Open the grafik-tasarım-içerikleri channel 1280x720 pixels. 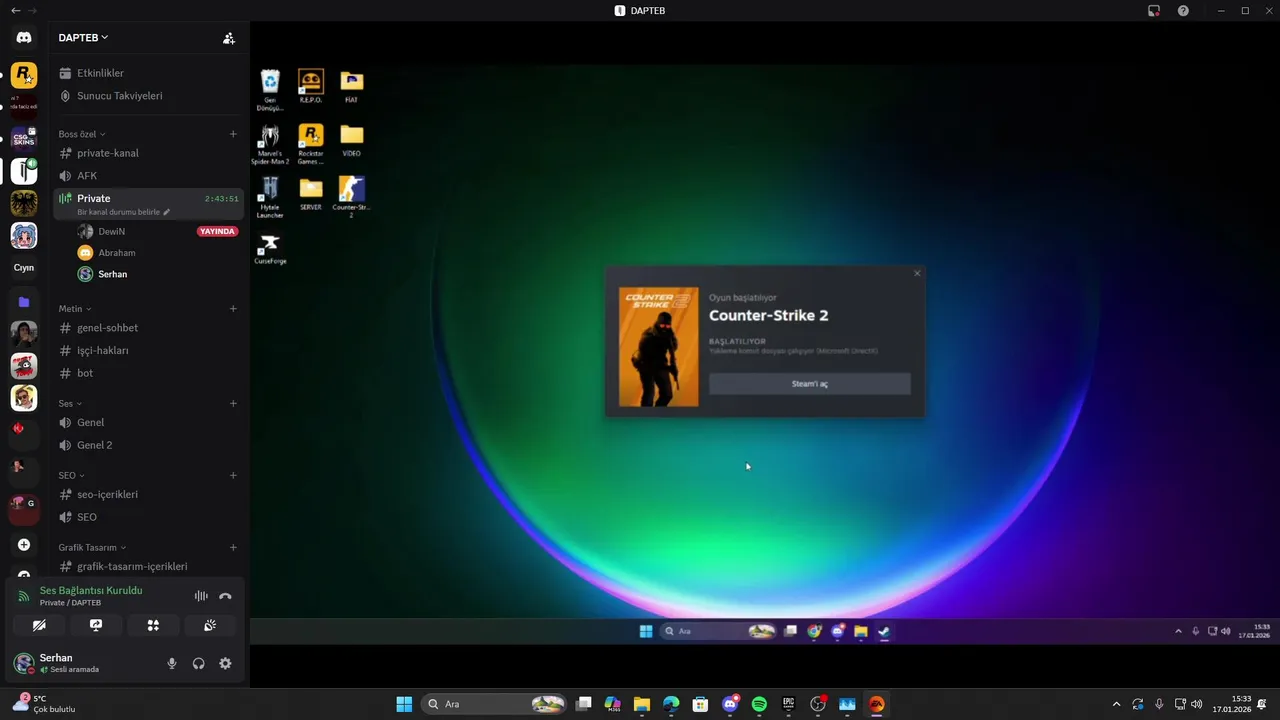(x=148, y=566)
